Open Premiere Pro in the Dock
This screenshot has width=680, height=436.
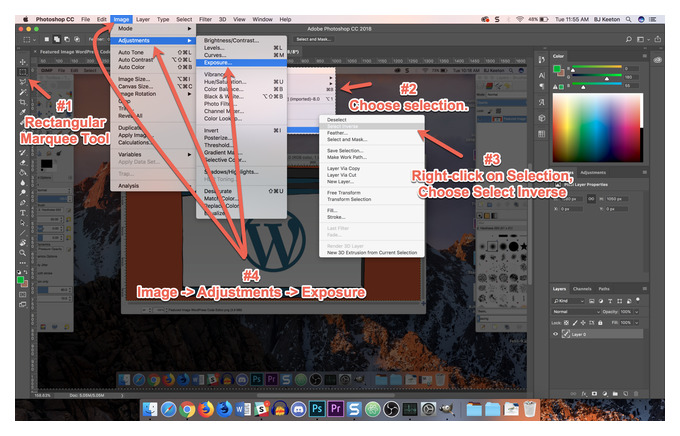click(x=336, y=409)
